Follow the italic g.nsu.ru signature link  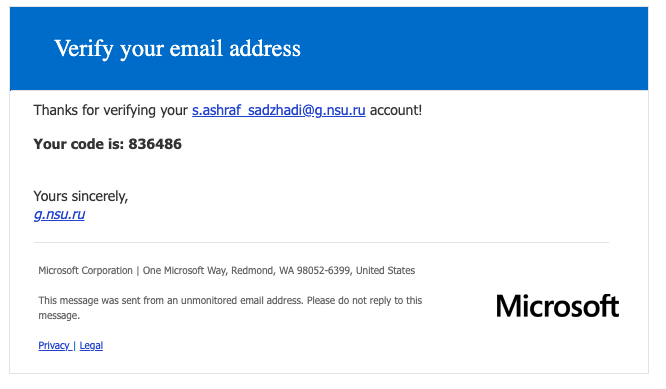[59, 214]
